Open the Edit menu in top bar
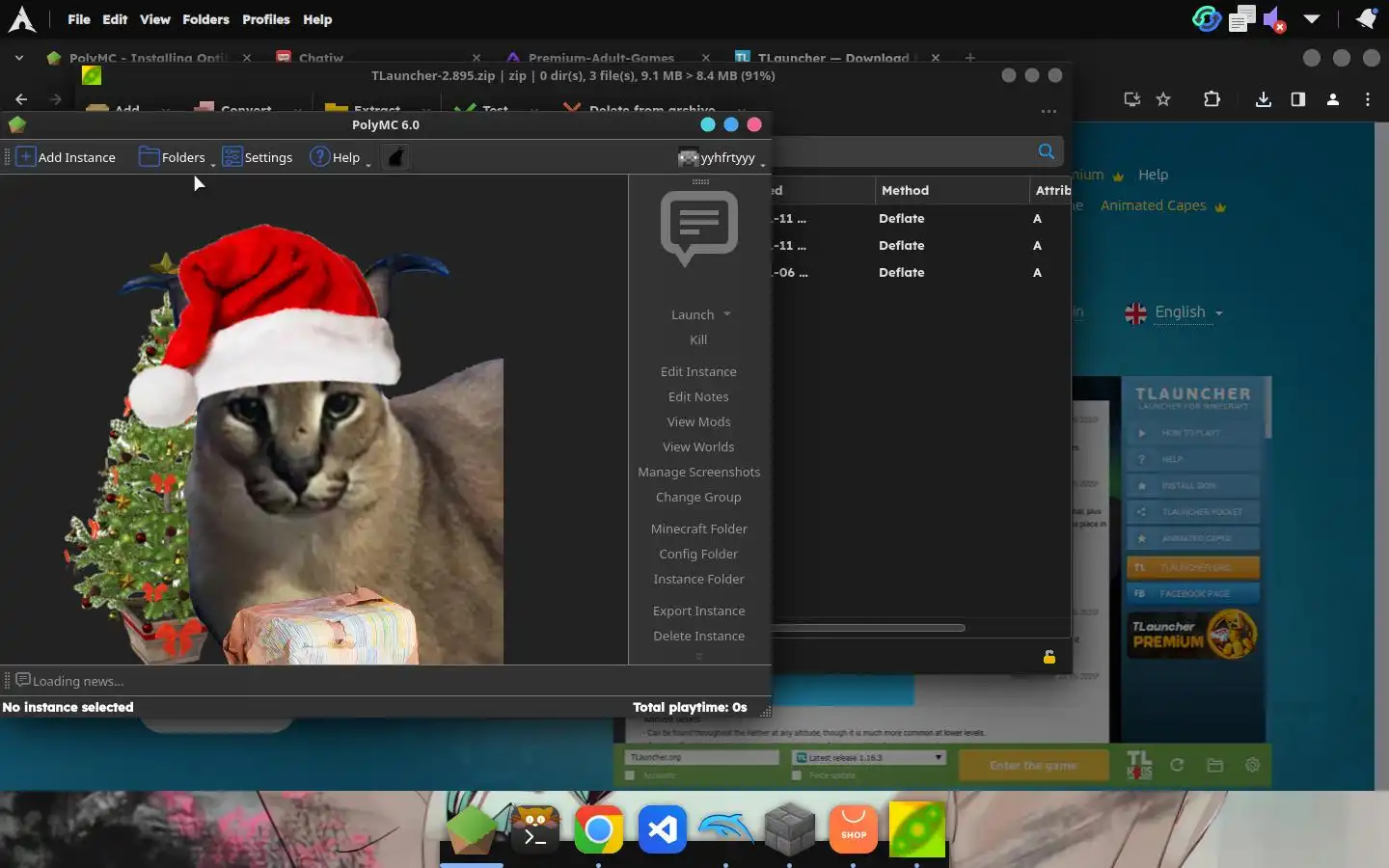Image resolution: width=1389 pixels, height=868 pixels. [x=115, y=19]
